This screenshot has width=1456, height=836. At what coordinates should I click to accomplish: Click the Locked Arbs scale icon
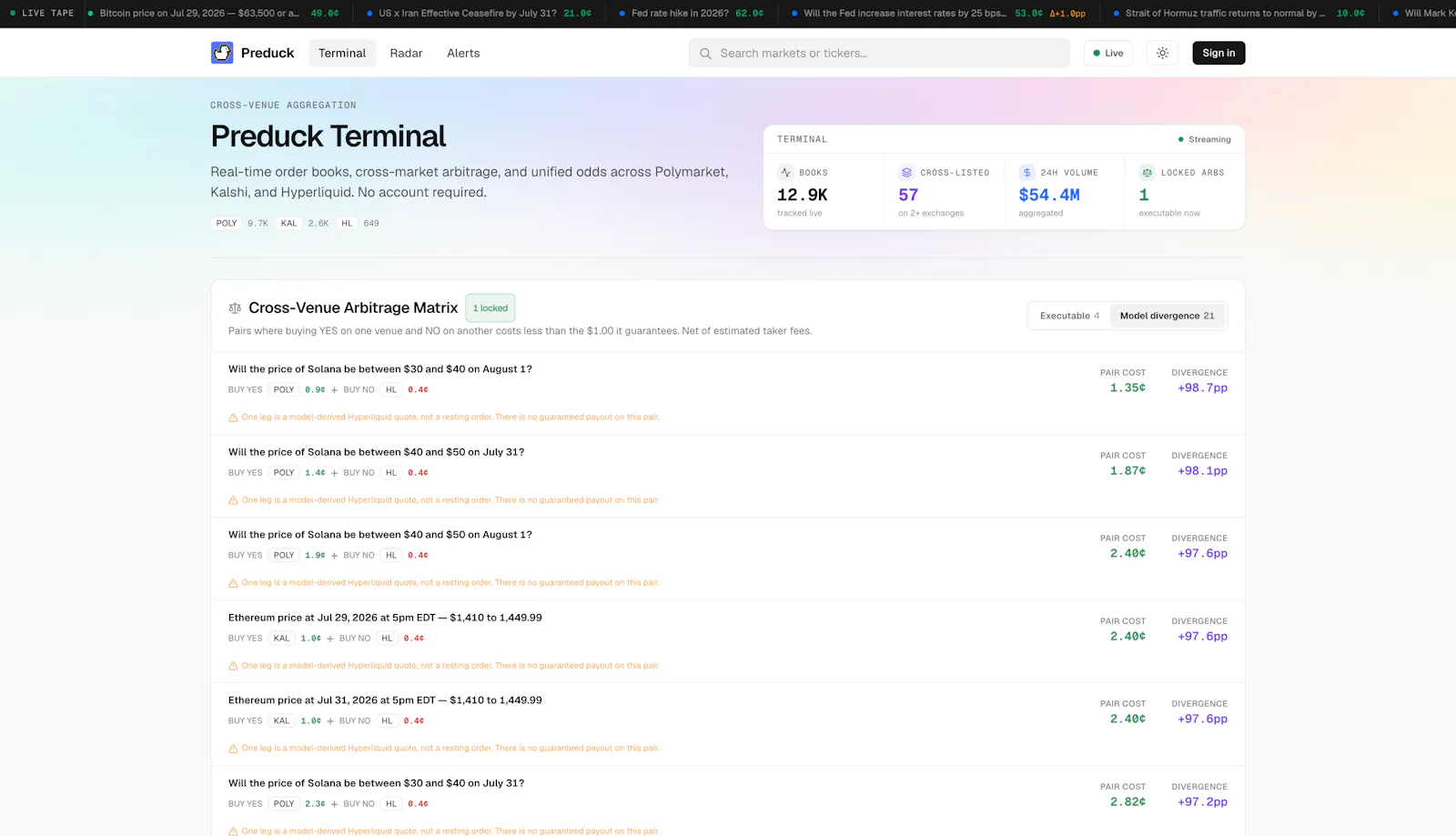tap(1147, 172)
